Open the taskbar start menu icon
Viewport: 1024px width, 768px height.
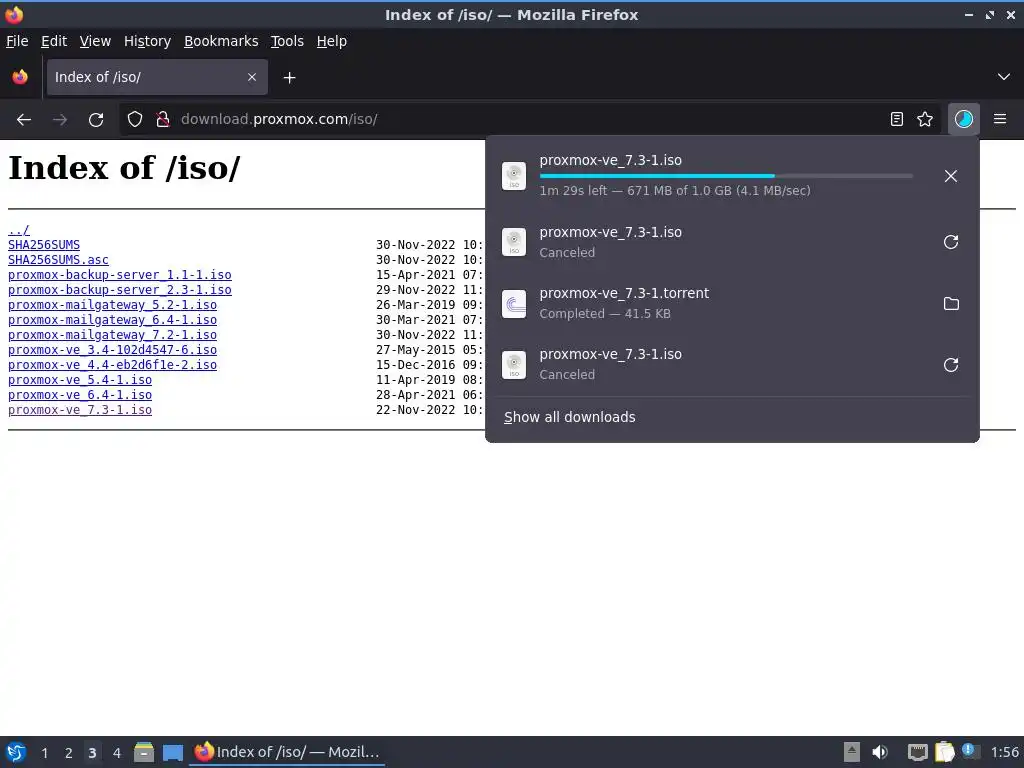16,752
